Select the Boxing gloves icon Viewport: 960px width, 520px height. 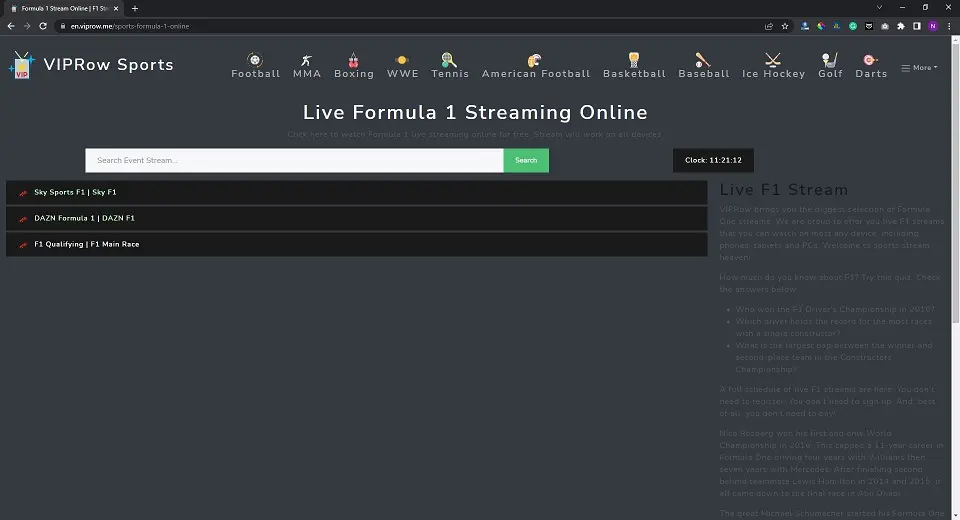353,59
